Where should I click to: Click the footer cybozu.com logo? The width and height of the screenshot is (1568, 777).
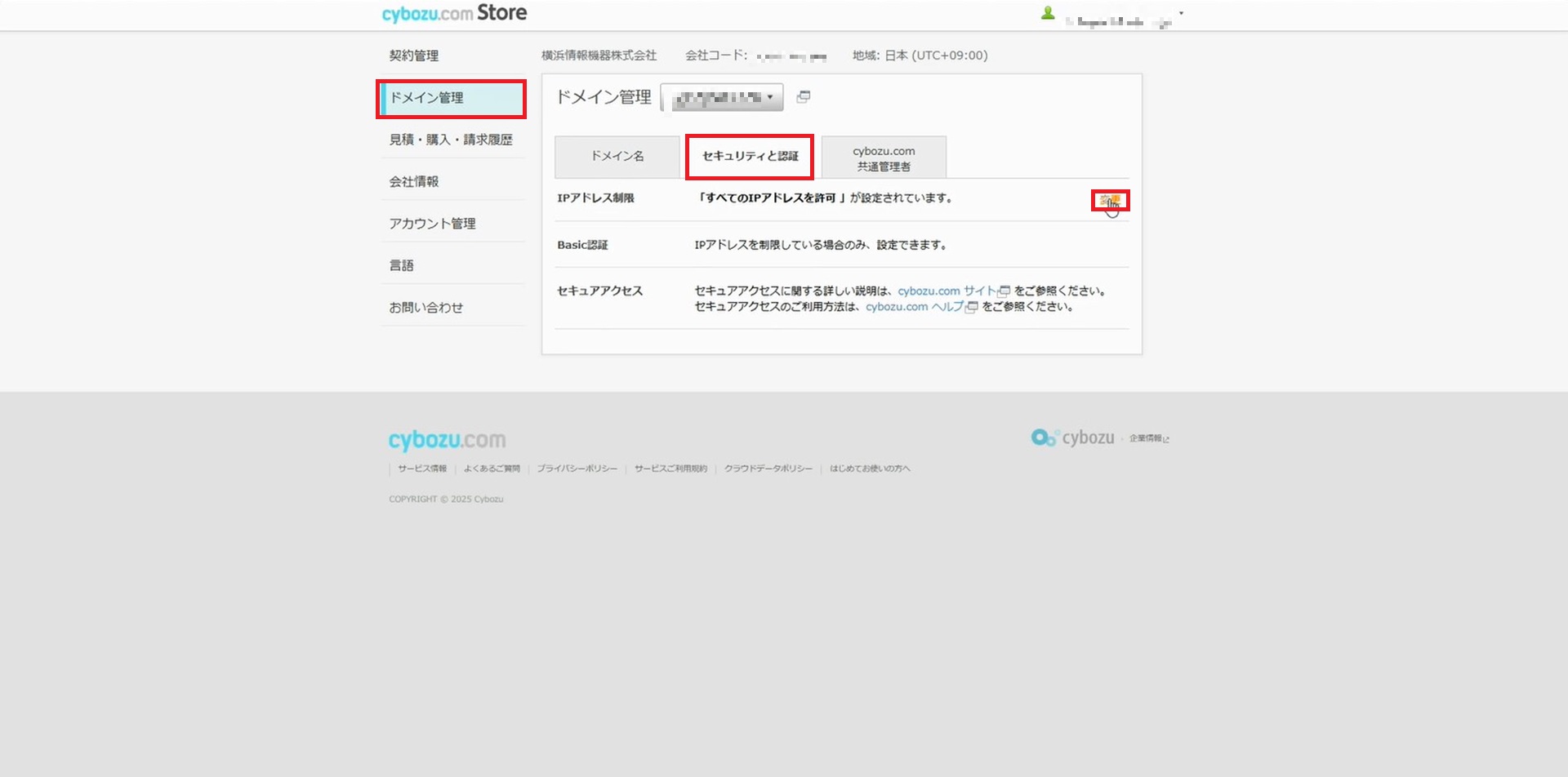click(x=447, y=440)
